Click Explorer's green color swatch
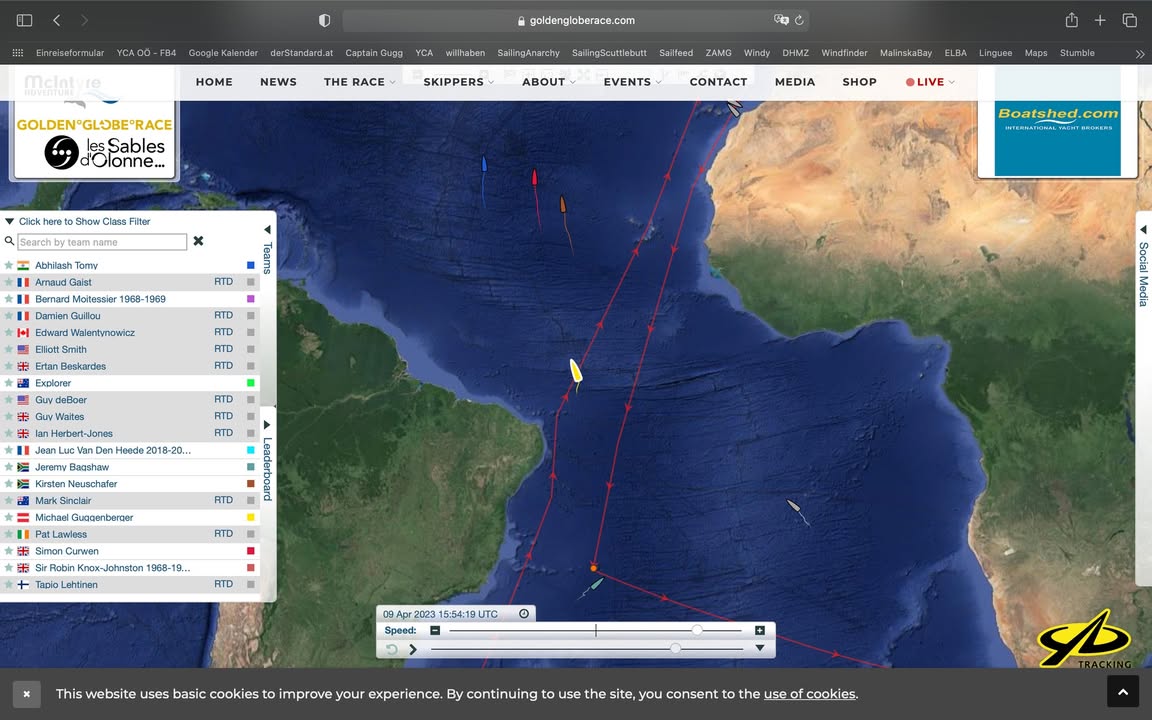 click(x=251, y=383)
